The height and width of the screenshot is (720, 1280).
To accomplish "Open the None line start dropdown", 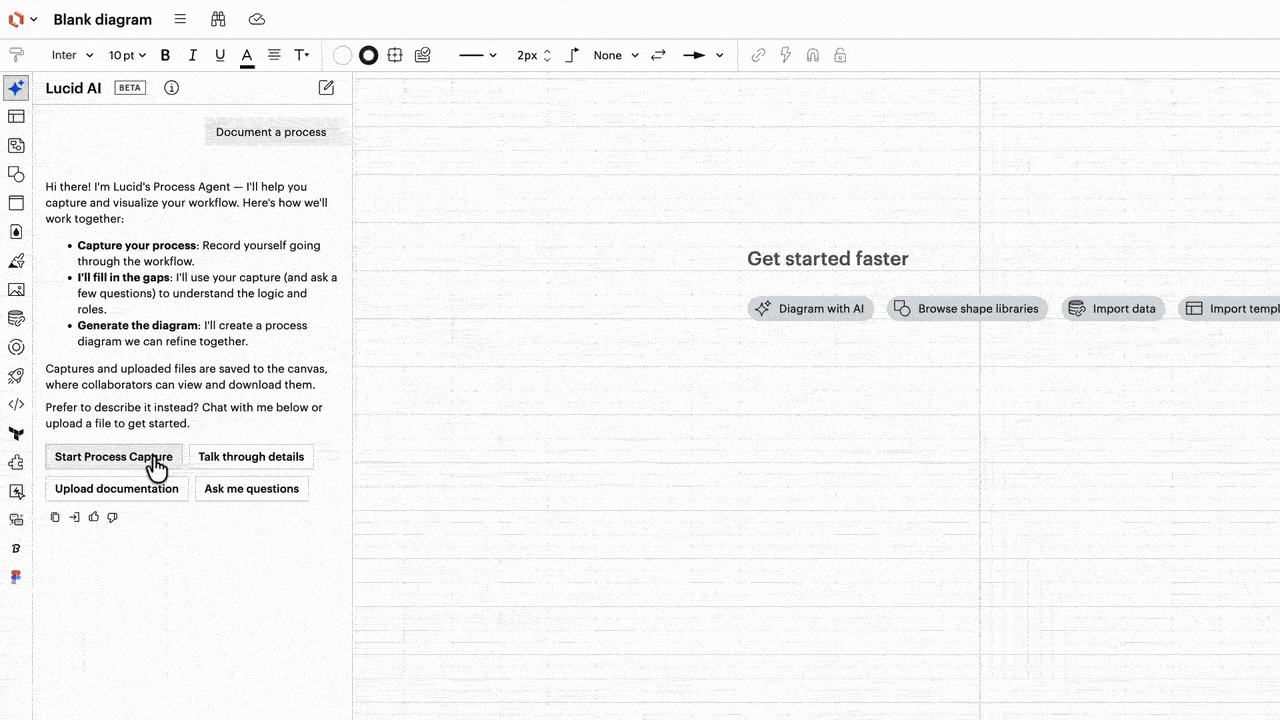I will point(616,56).
